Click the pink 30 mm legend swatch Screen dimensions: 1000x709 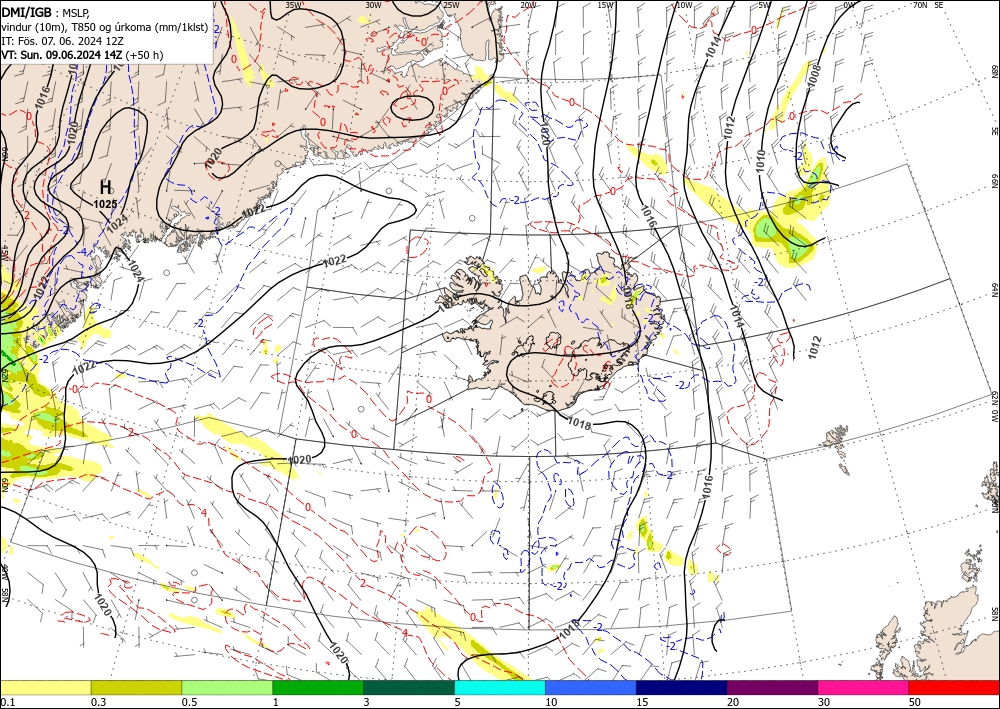(864, 687)
